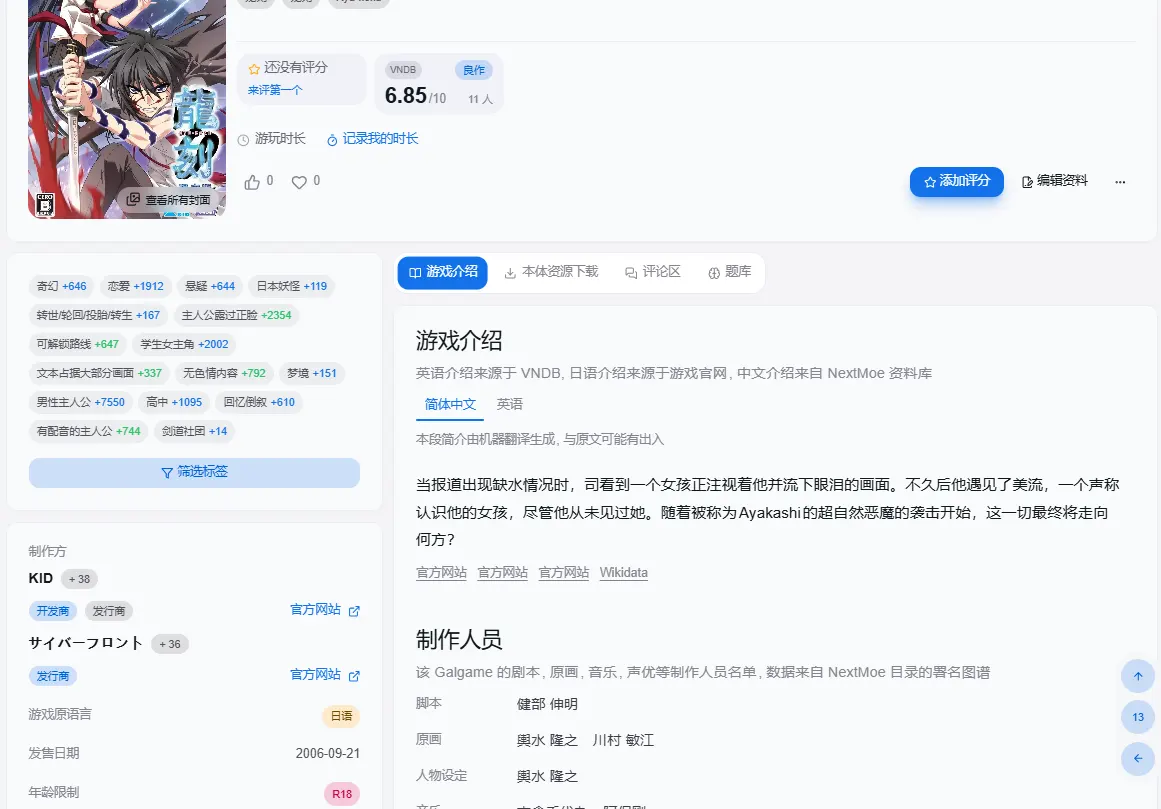Click the 有配音的主人公 tag
The height and width of the screenshot is (809, 1161).
pos(88,431)
